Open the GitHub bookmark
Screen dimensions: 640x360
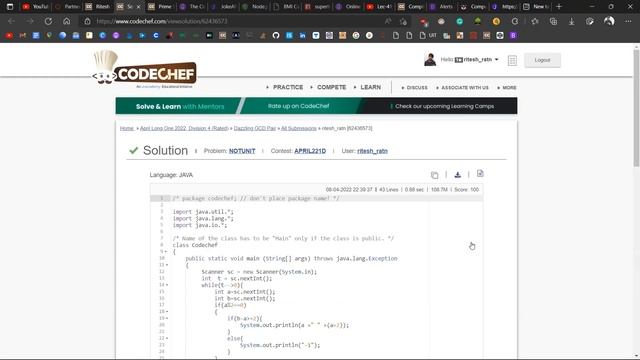(276, 36)
